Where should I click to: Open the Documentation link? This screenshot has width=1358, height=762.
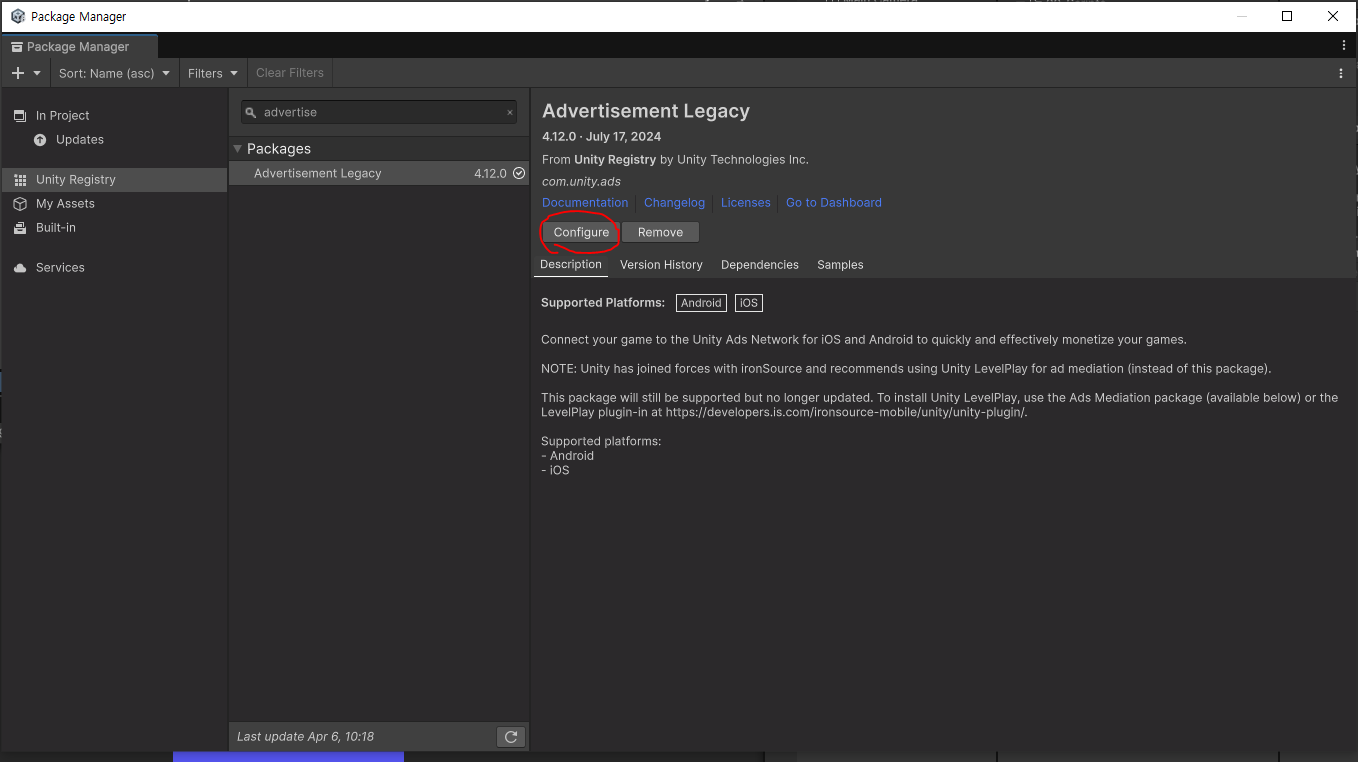point(585,202)
